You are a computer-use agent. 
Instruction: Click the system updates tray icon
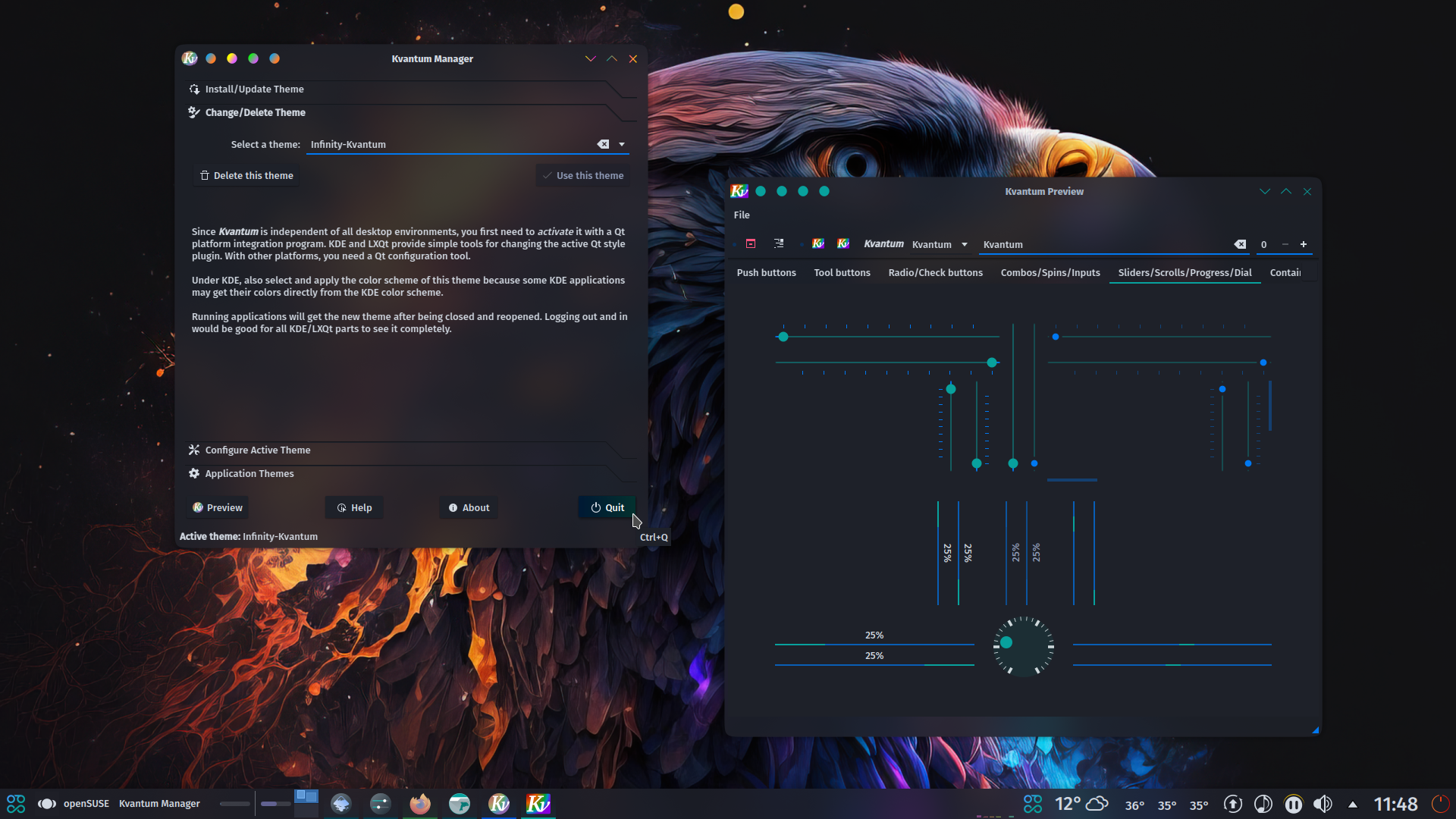1233,804
